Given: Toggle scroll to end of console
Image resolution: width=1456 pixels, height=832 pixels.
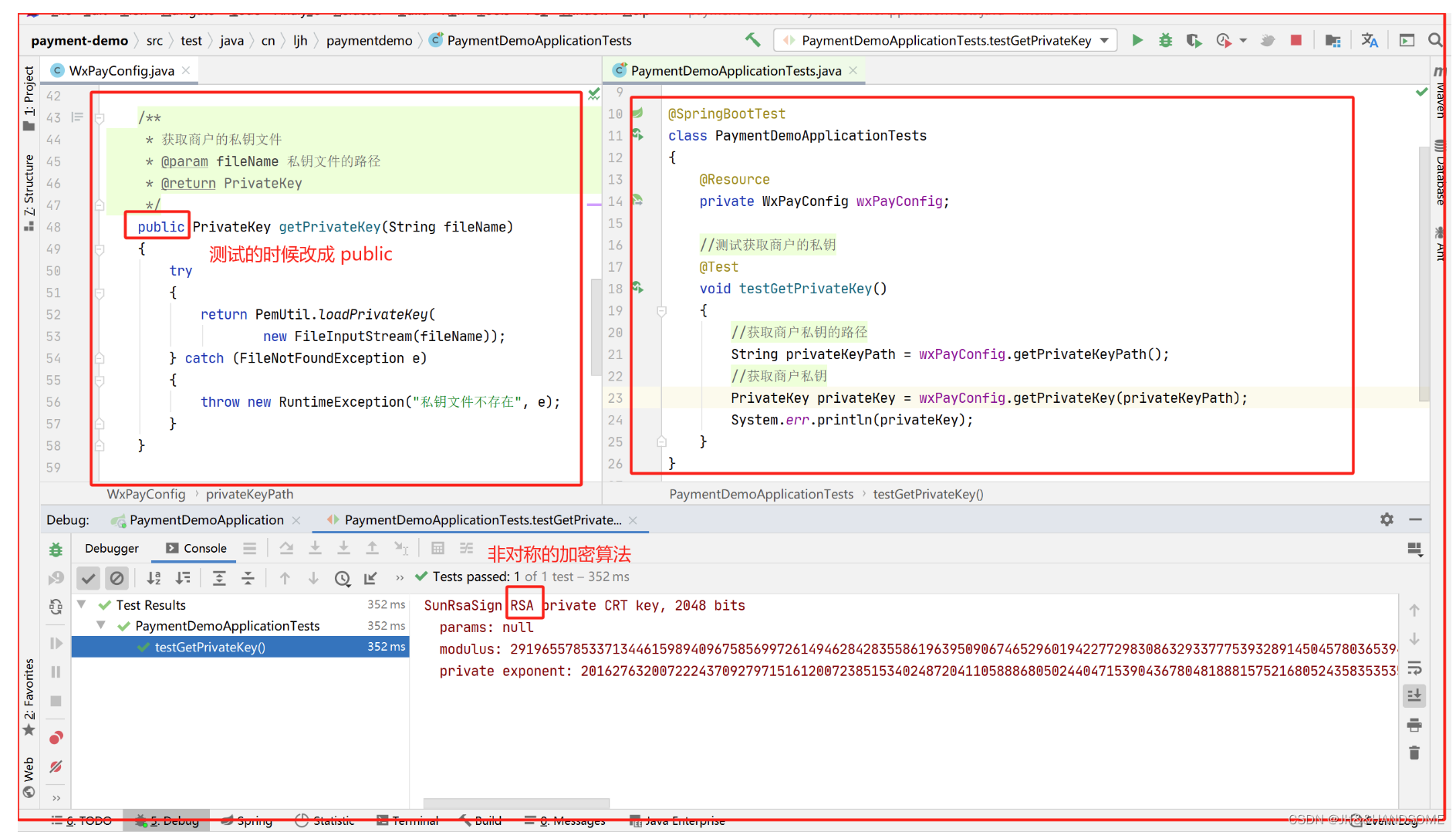Looking at the screenshot, I should pos(1414,696).
